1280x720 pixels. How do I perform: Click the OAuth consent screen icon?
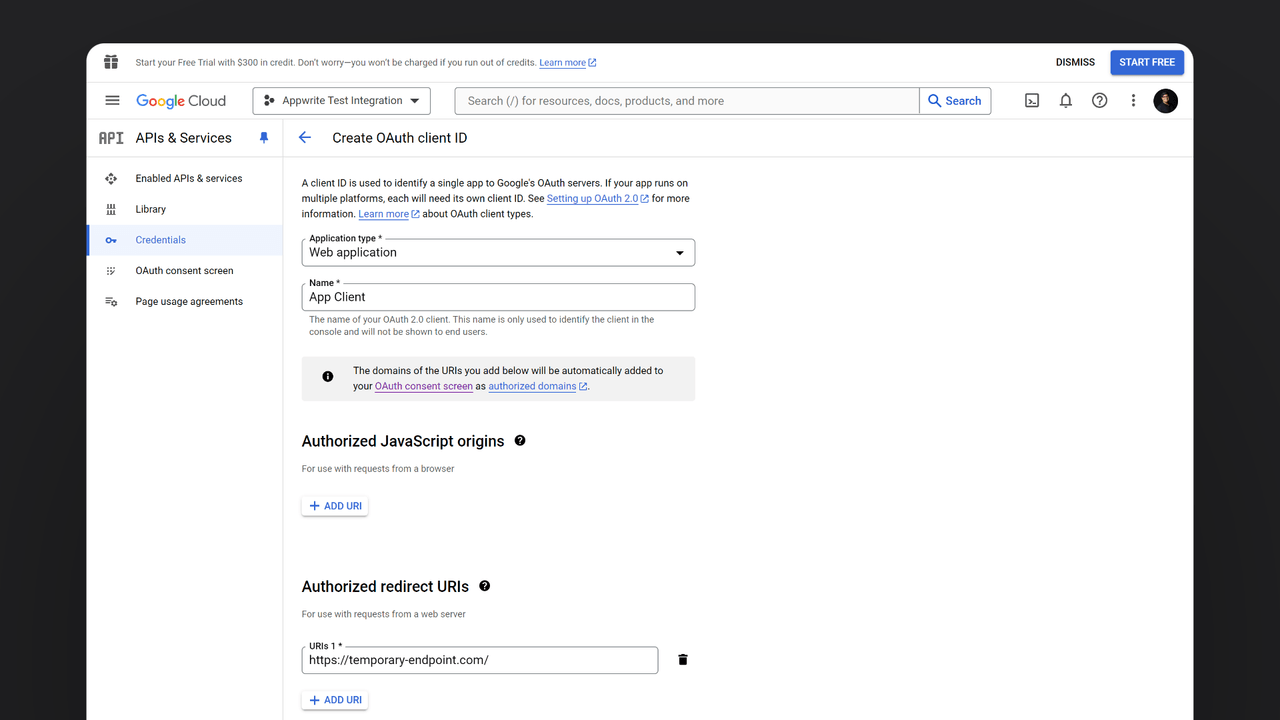pyautogui.click(x=111, y=271)
